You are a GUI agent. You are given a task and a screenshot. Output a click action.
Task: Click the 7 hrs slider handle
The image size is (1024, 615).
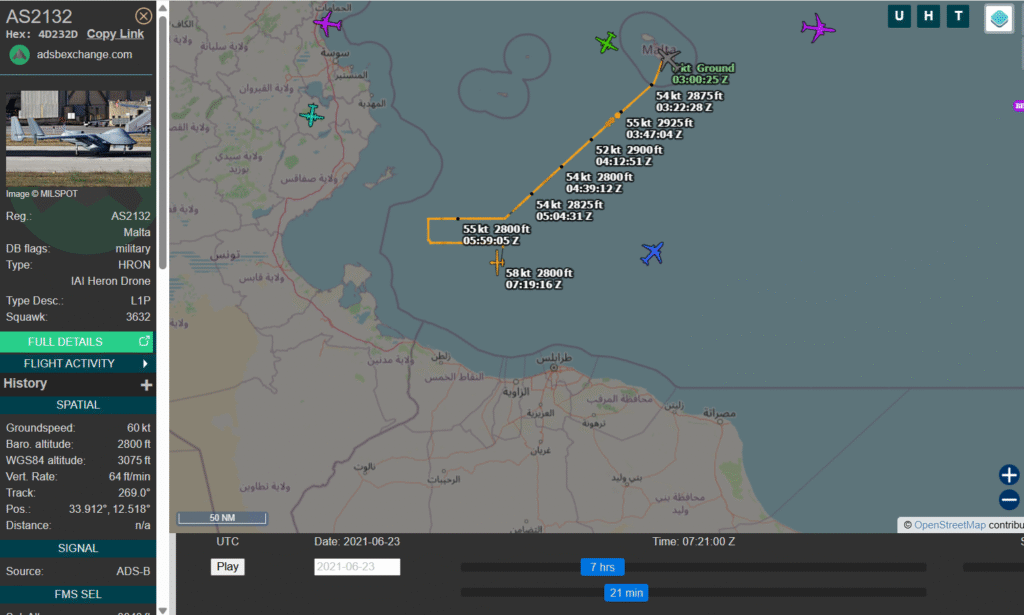click(x=602, y=567)
